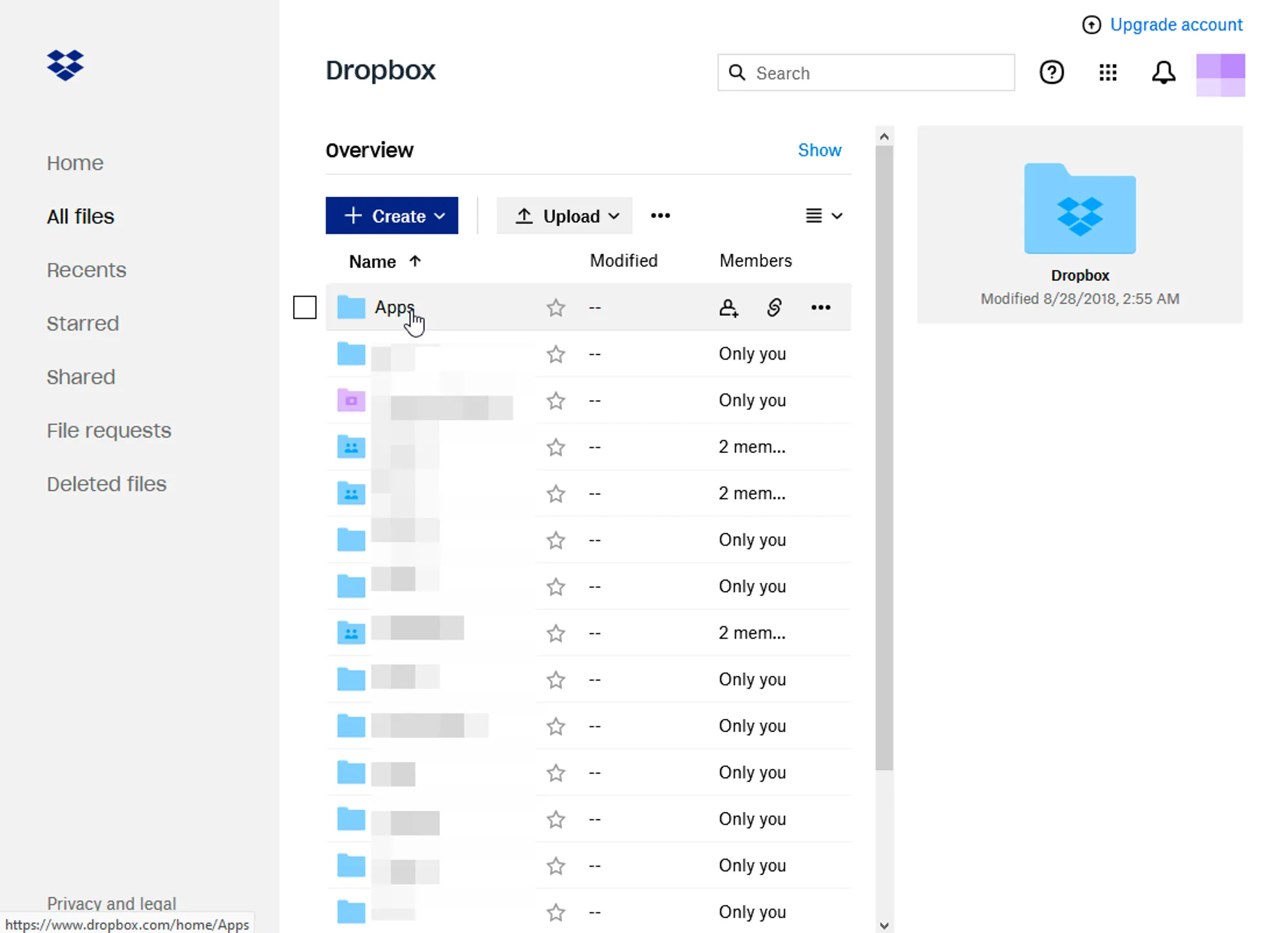The height and width of the screenshot is (933, 1288).
Task: Open the toolbar more options ellipsis
Action: pyautogui.click(x=660, y=216)
